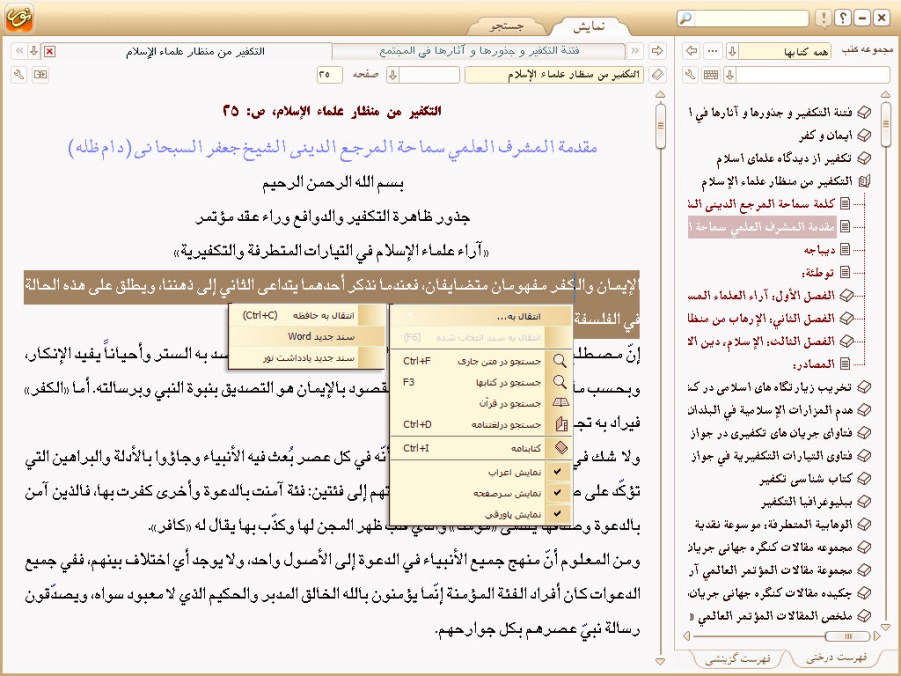Click the book list filter input field
Image resolution: width=901 pixels, height=676 pixels.
click(x=813, y=75)
